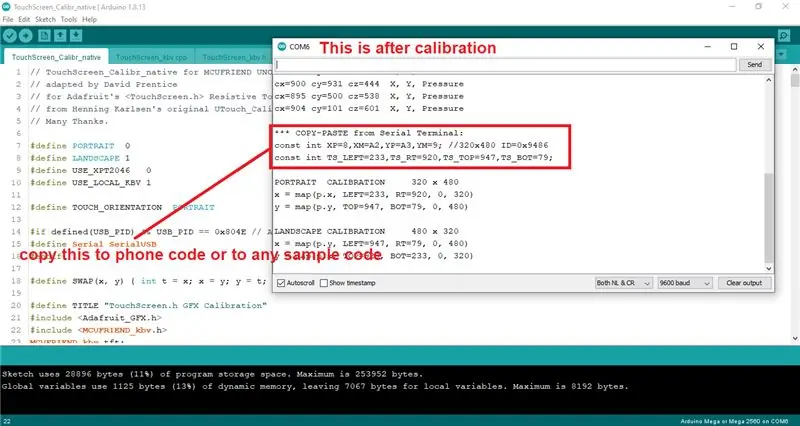This screenshot has height=426, width=800.
Task: Open the Both NL & CR dropdown
Action: [623, 283]
